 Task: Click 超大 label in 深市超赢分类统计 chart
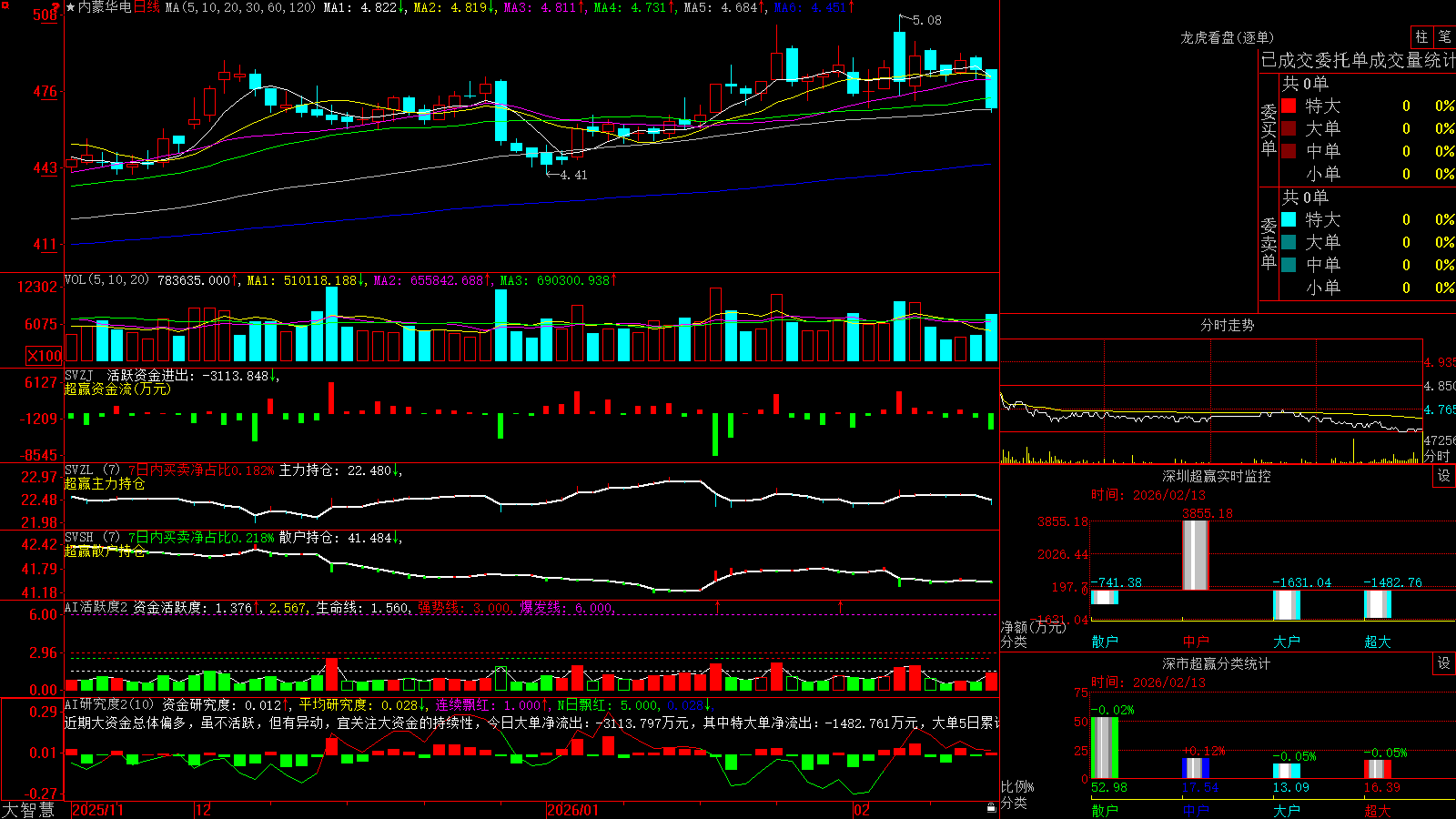[1378, 810]
